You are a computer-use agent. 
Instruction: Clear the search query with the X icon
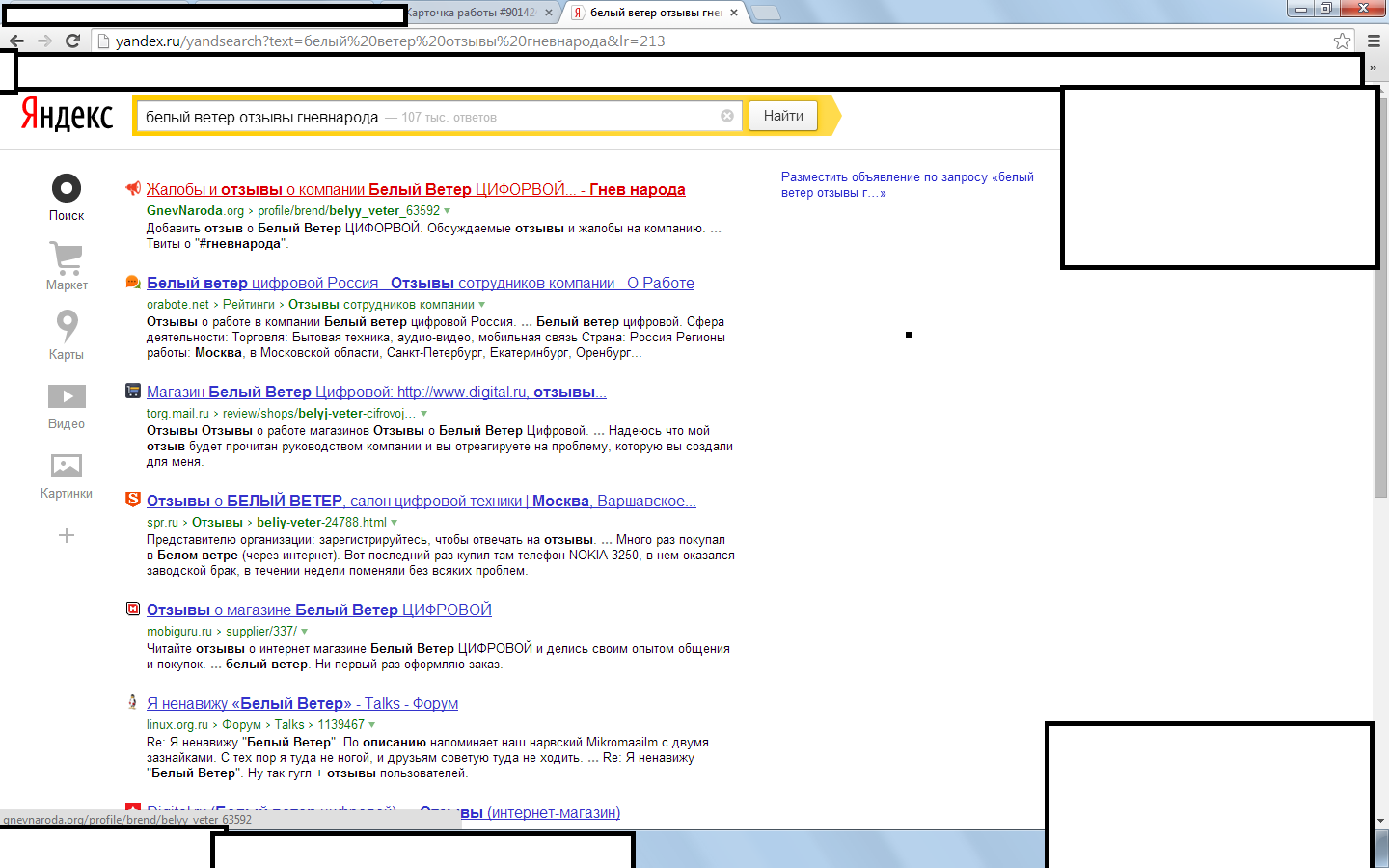727,116
